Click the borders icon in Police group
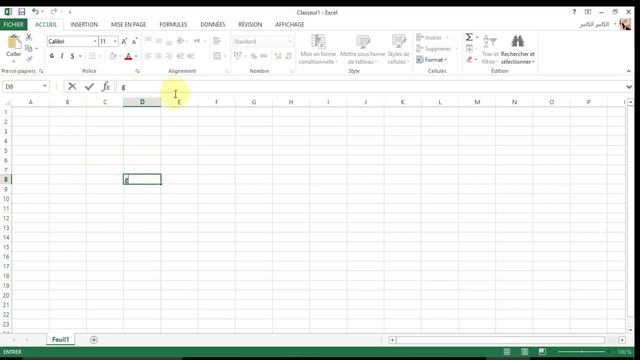This screenshot has height=360, width=640. [93, 56]
